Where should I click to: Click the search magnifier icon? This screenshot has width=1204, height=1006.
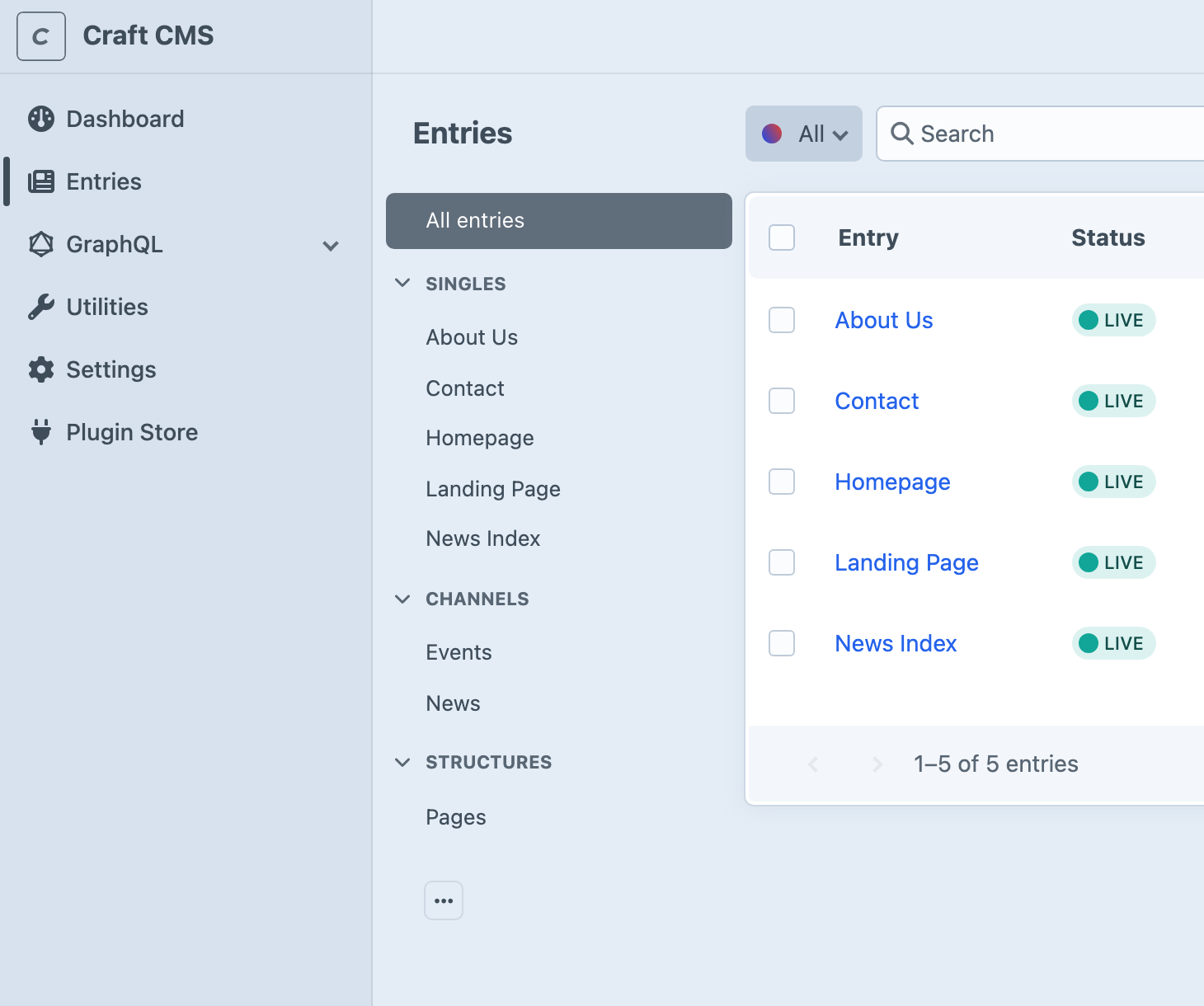pyautogui.click(x=902, y=134)
